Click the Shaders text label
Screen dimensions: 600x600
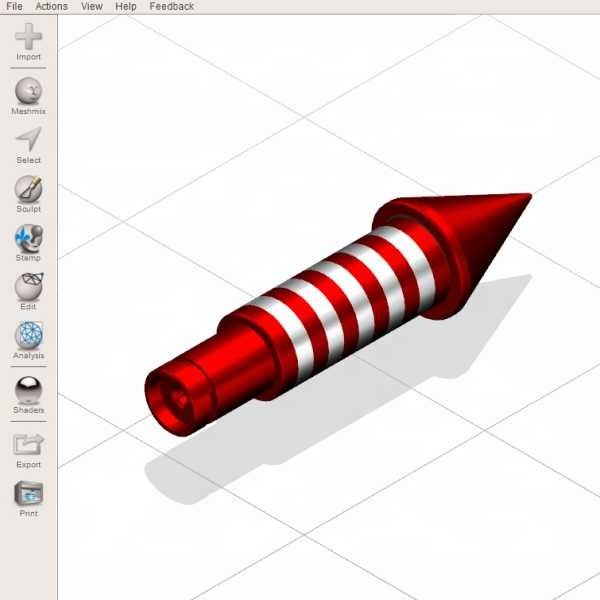pos(29,410)
